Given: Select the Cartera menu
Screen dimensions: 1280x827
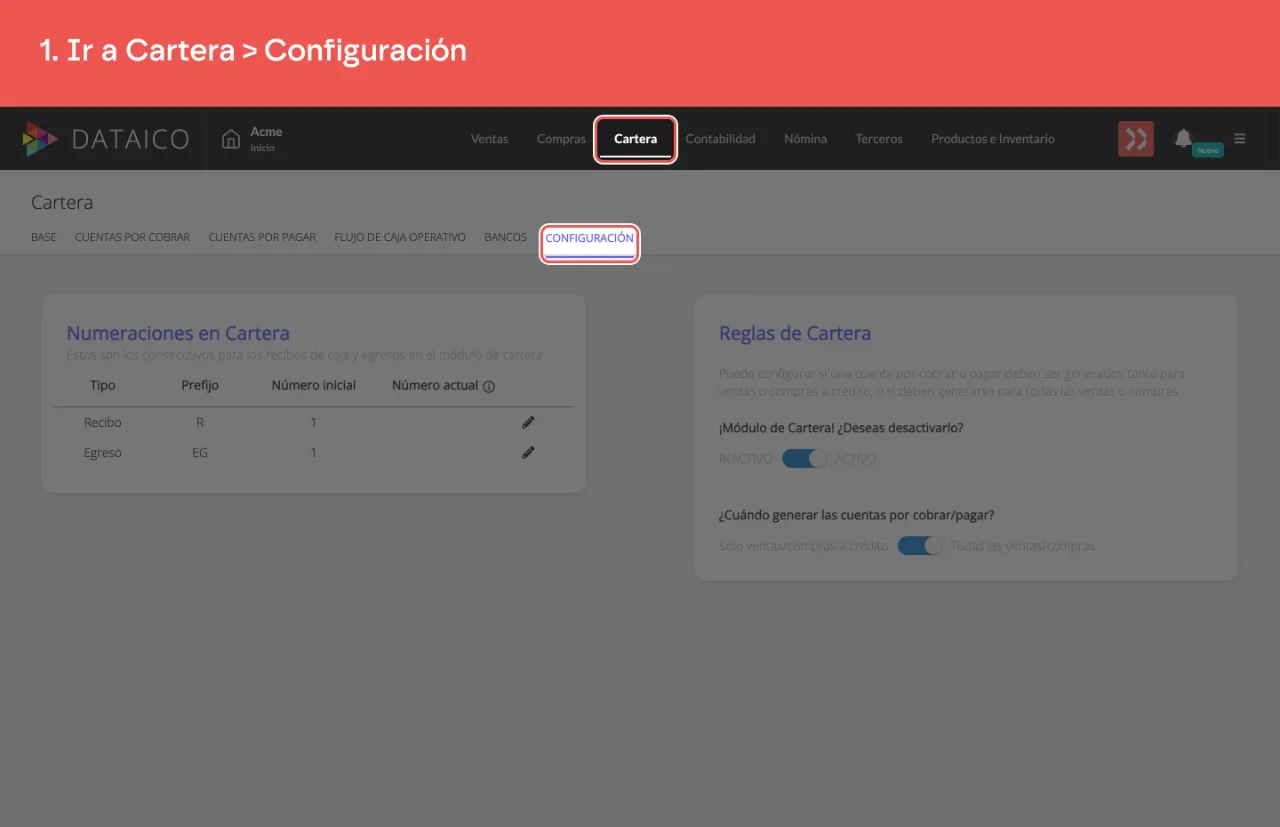Looking at the screenshot, I should point(636,139).
